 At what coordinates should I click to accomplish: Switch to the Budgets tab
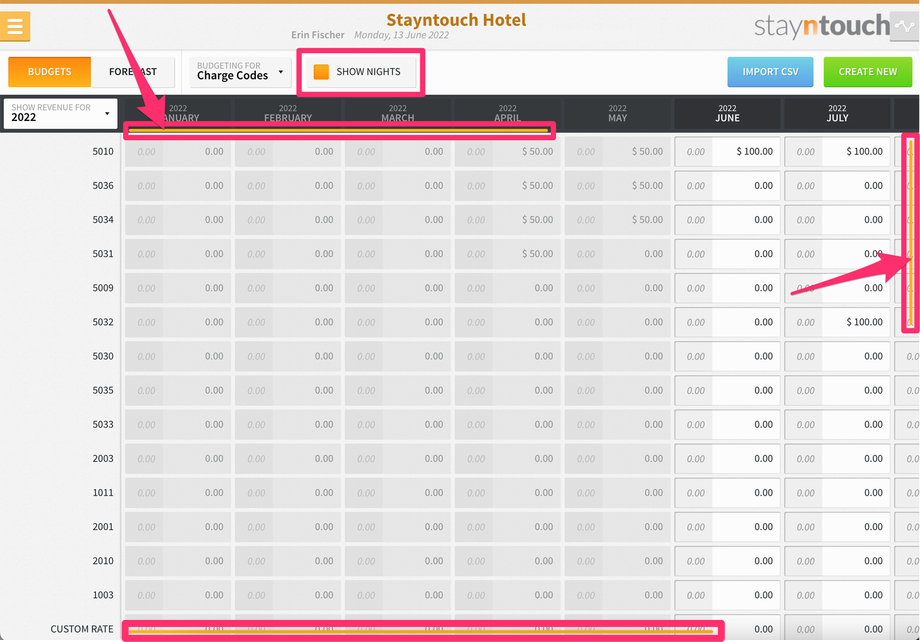pos(49,72)
